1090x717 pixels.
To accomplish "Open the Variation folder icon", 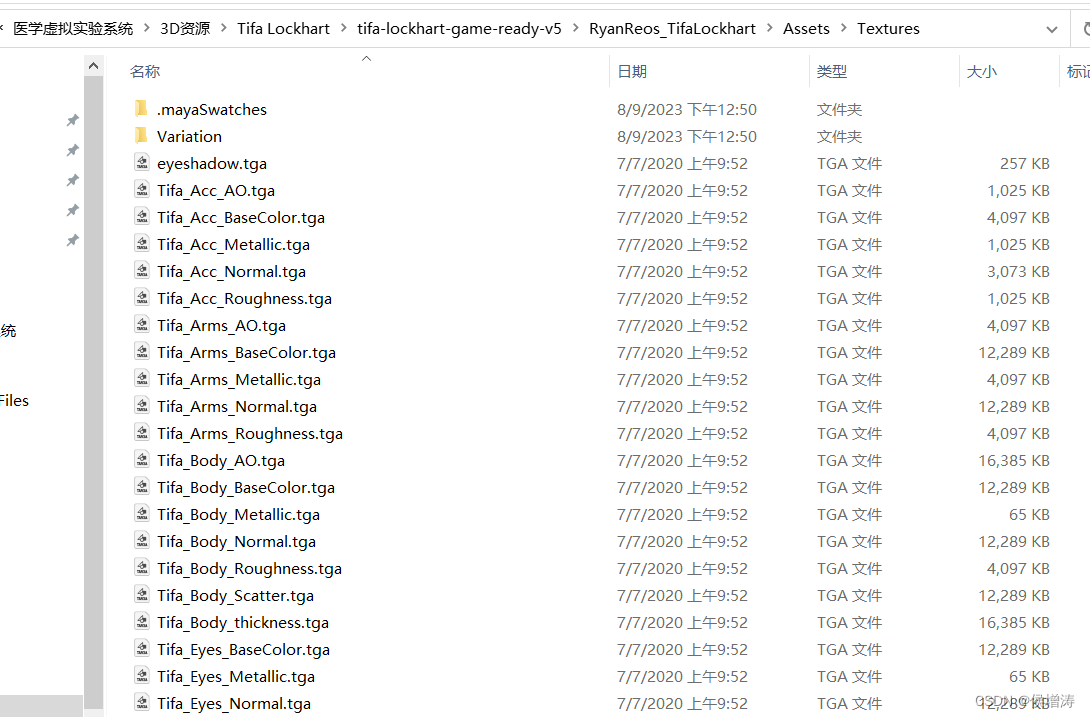I will click(141, 136).
